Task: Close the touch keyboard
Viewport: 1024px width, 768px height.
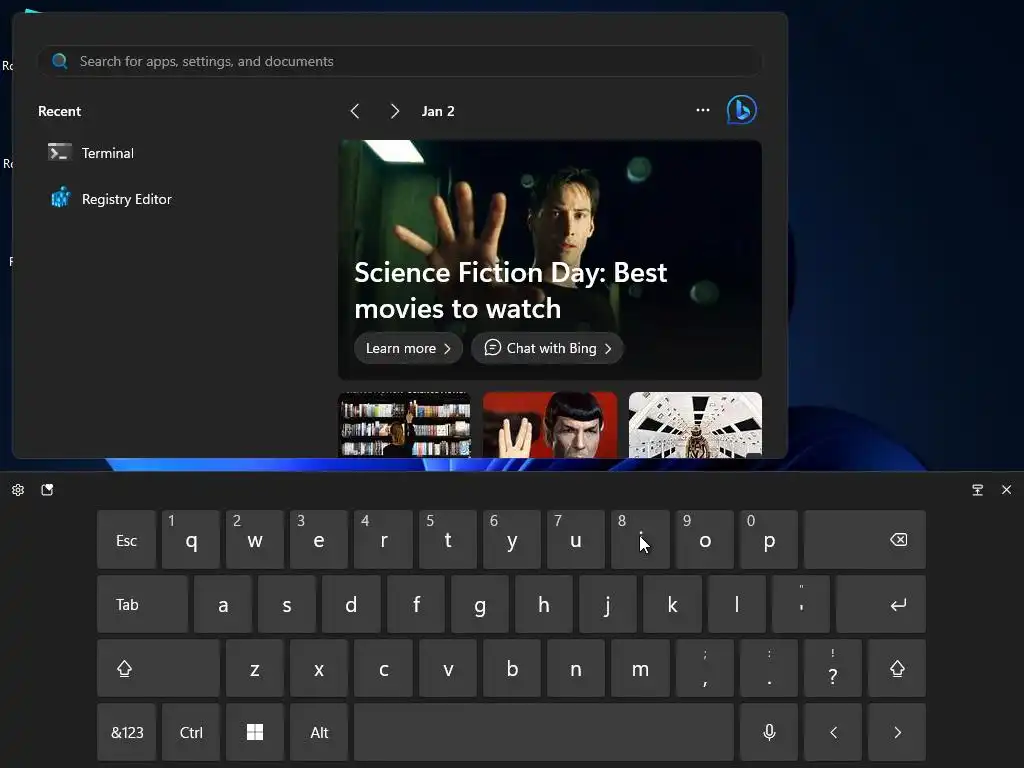Action: click(x=1006, y=490)
